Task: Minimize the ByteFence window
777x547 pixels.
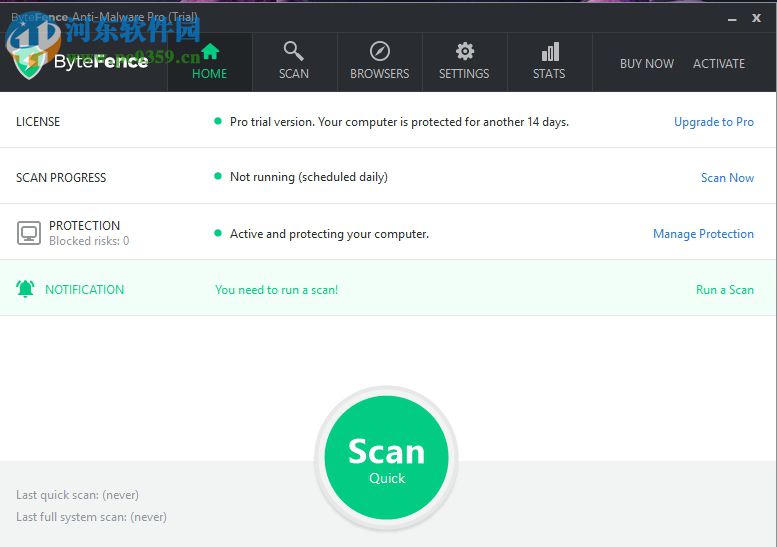Action: click(x=732, y=19)
